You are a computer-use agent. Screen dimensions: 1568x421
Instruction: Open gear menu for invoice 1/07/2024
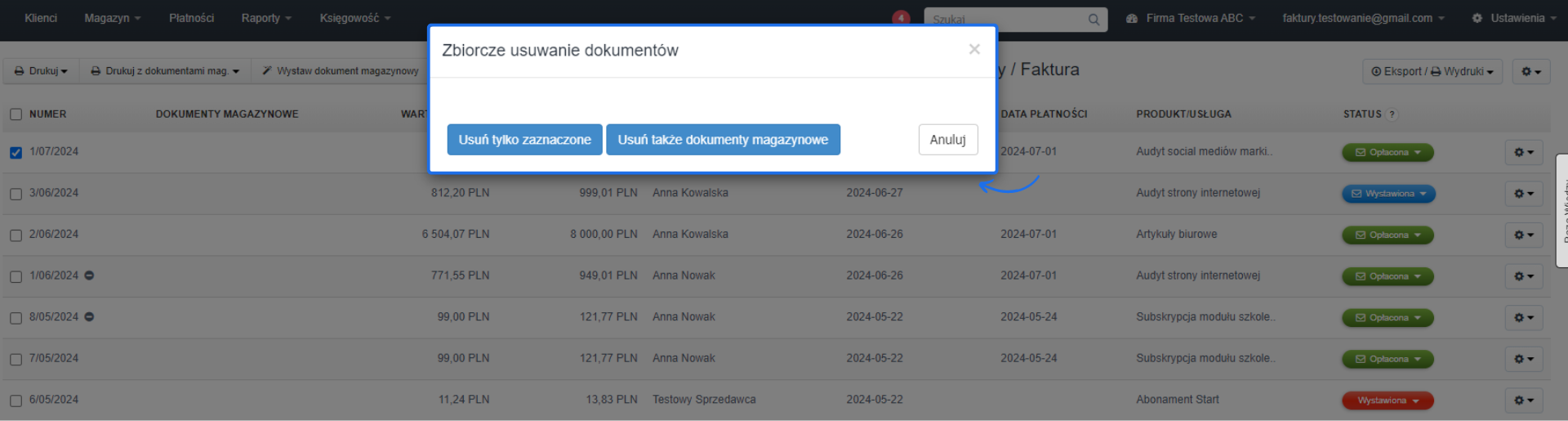1523,152
